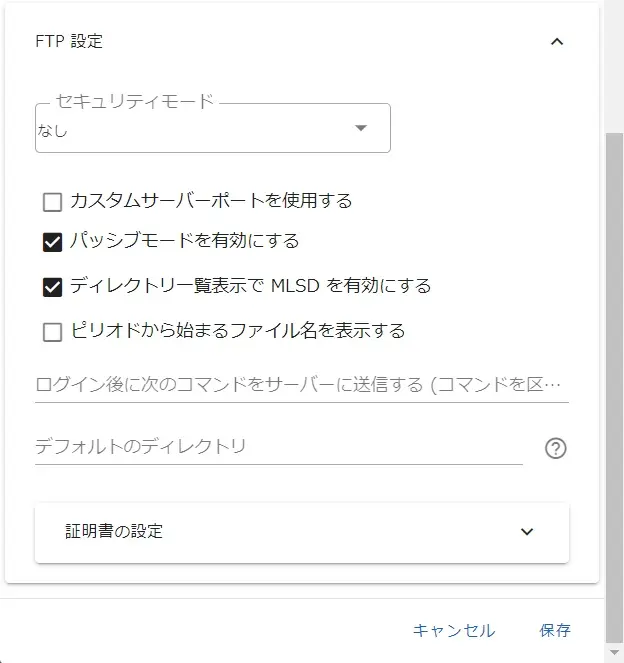
Task: Uncheck the パッシブモードを有効にする checkbox
Action: [x=53, y=242]
